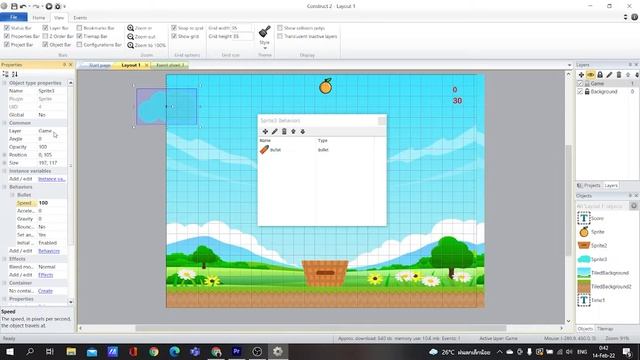Click the Zoom in magnifier
This screenshot has width=640, height=360.
tap(130, 28)
